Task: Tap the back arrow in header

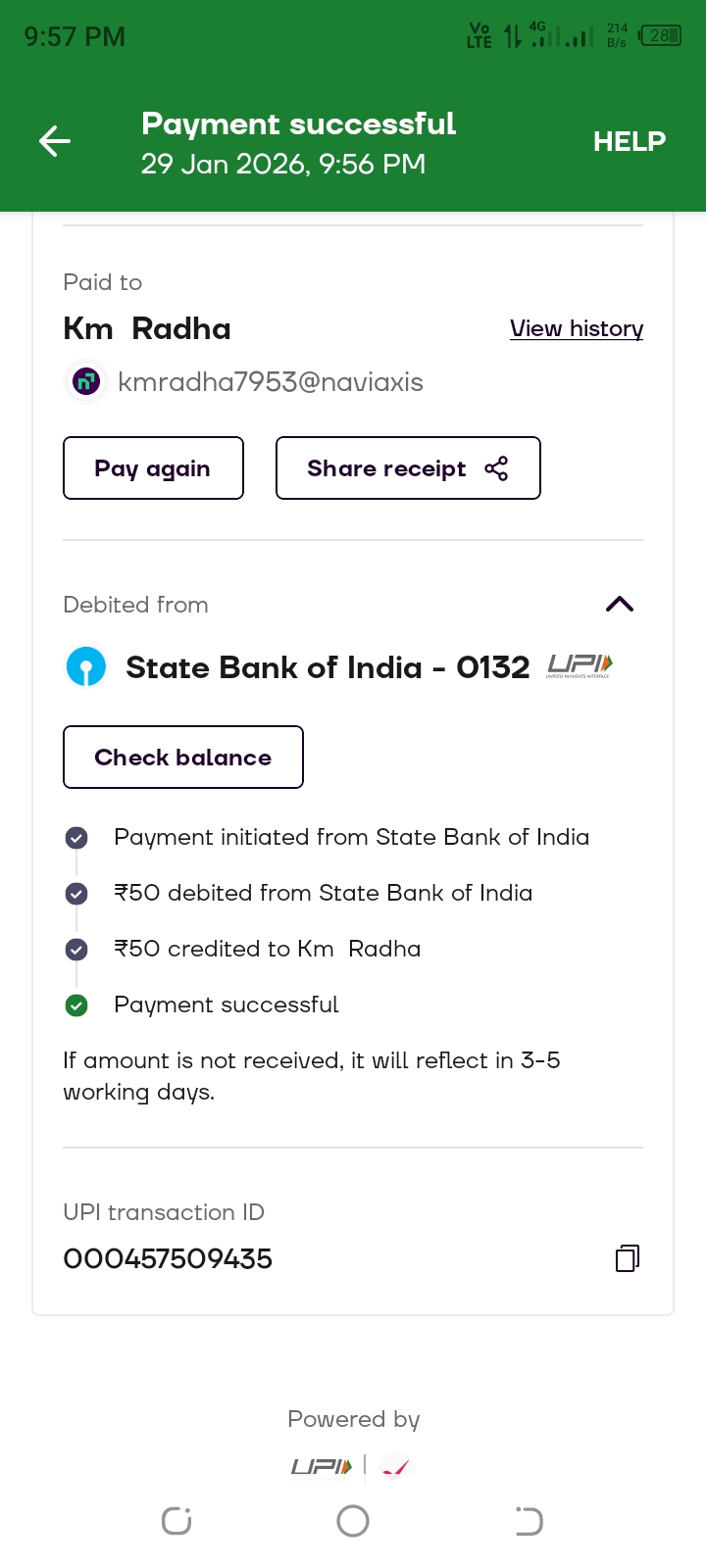Action: pos(55,142)
